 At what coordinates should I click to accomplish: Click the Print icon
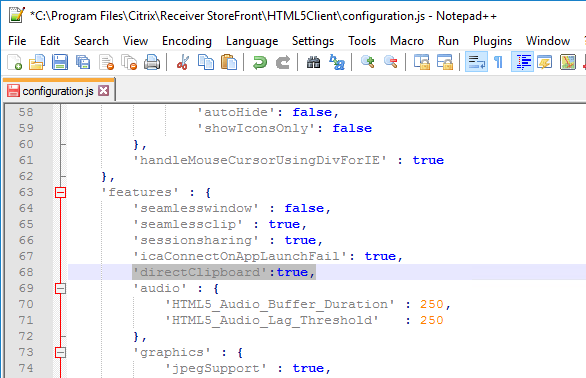(152, 62)
